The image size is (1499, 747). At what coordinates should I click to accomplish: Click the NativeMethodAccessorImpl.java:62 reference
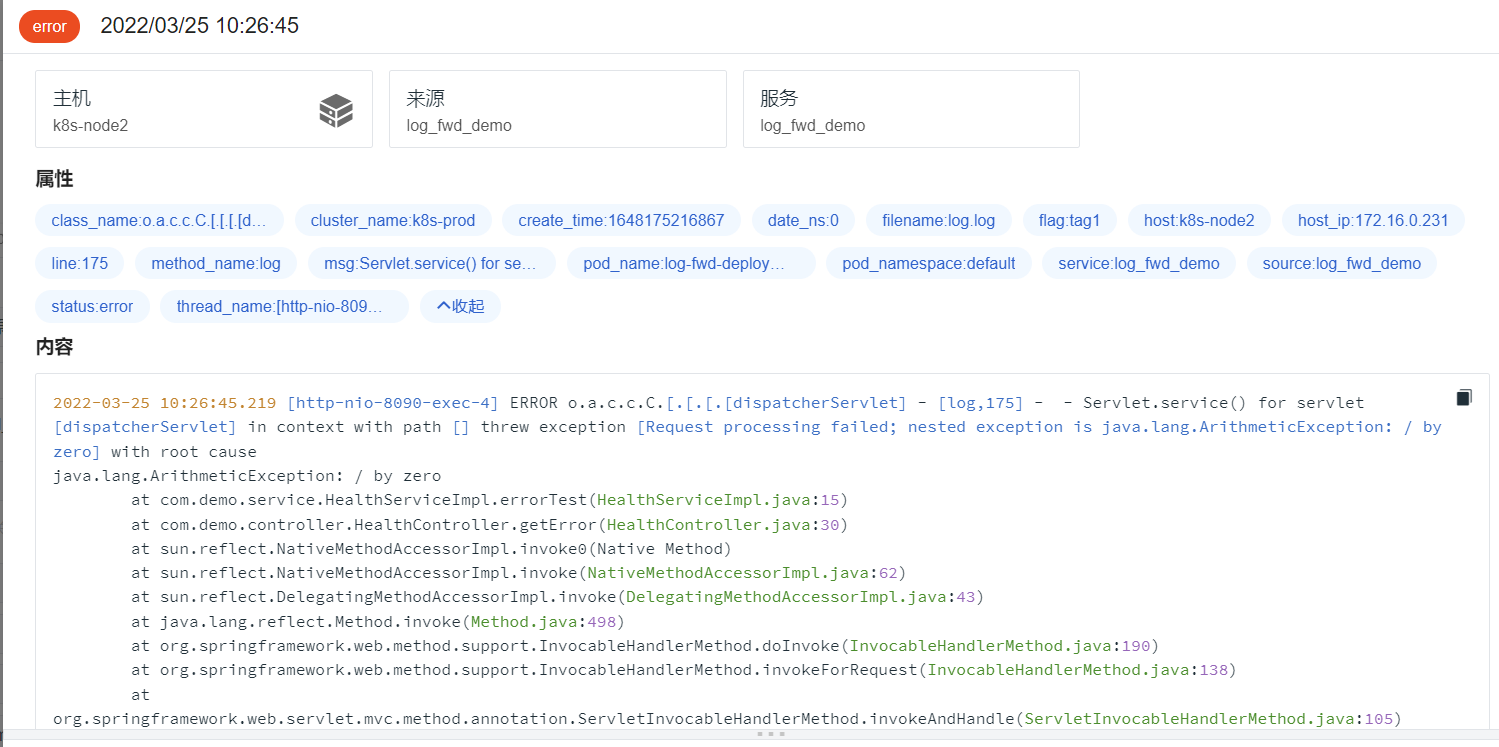coord(741,573)
